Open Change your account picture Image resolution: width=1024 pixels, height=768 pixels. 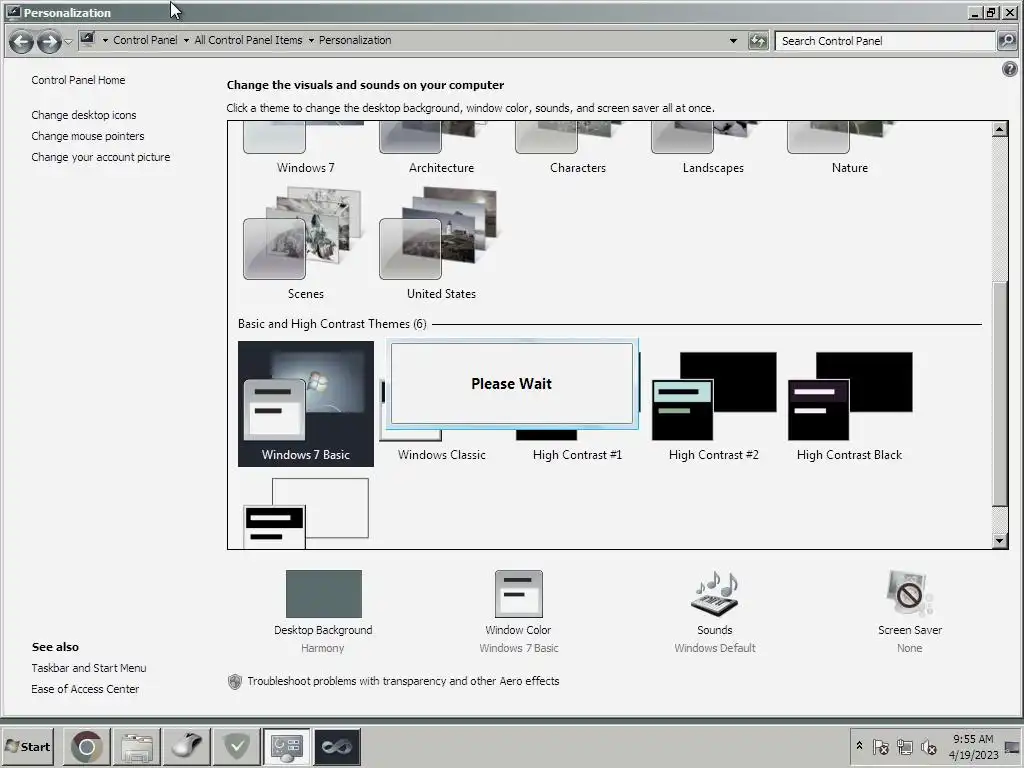coord(101,157)
